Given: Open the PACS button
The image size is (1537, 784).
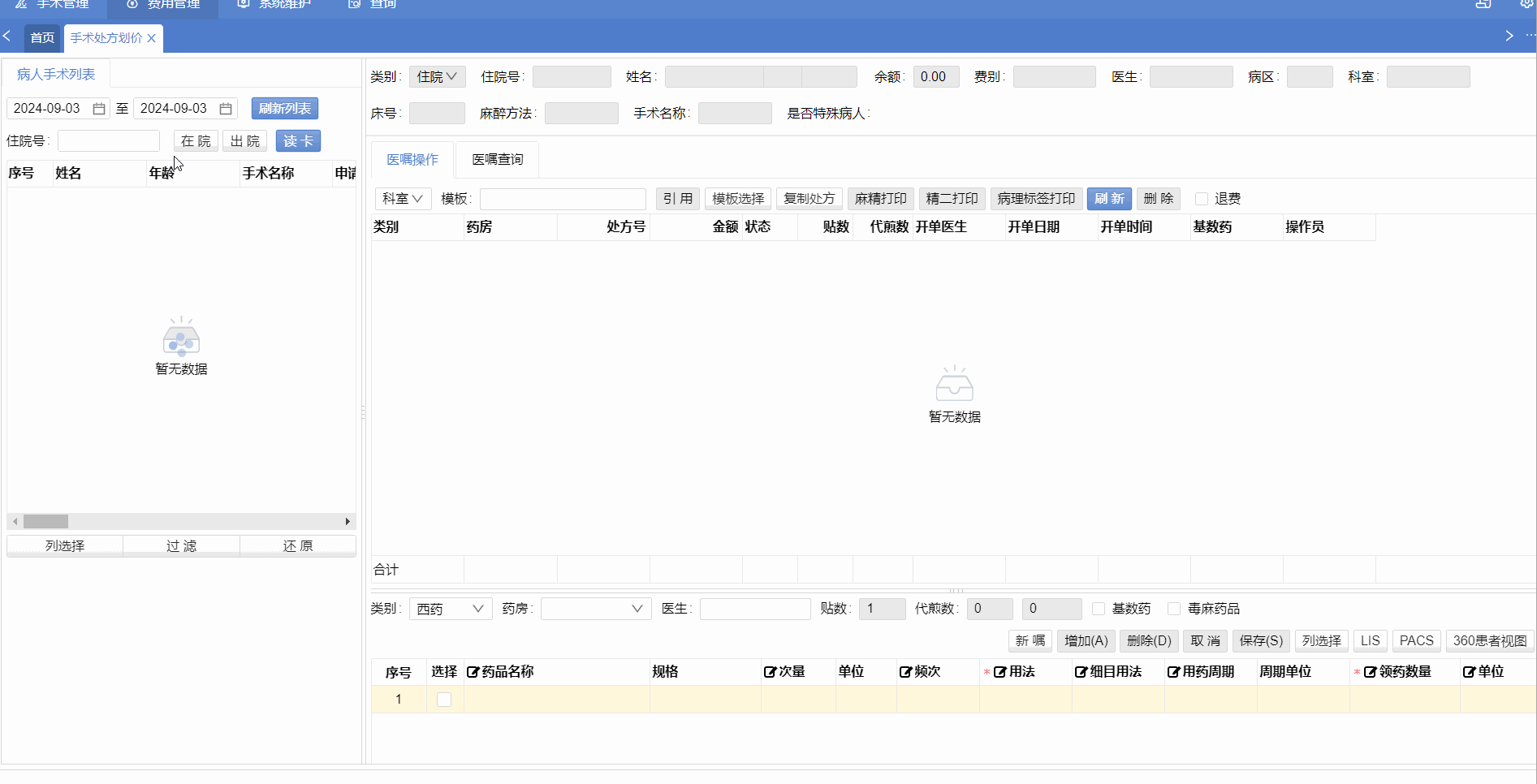Looking at the screenshot, I should pyautogui.click(x=1417, y=641).
